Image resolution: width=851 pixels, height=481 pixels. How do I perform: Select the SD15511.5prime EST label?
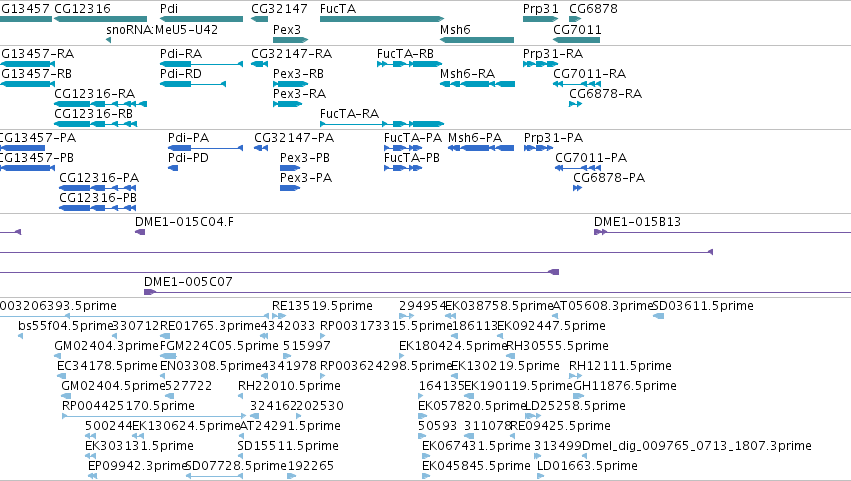click(x=288, y=446)
